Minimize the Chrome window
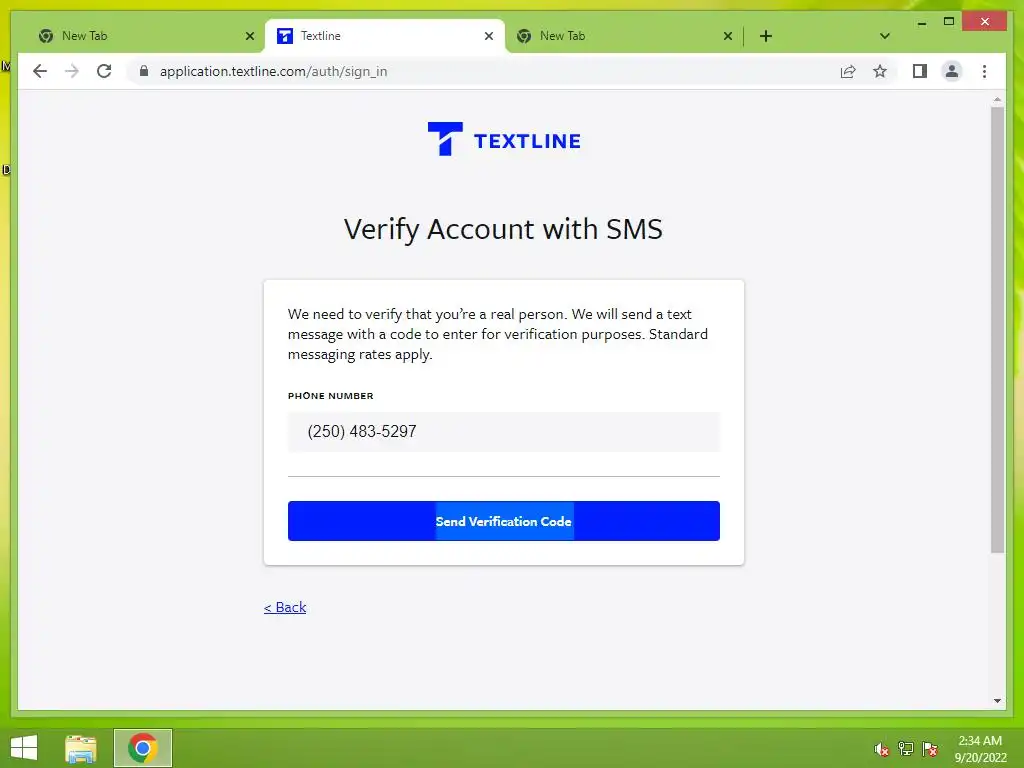This screenshot has width=1024, height=768. (921, 22)
